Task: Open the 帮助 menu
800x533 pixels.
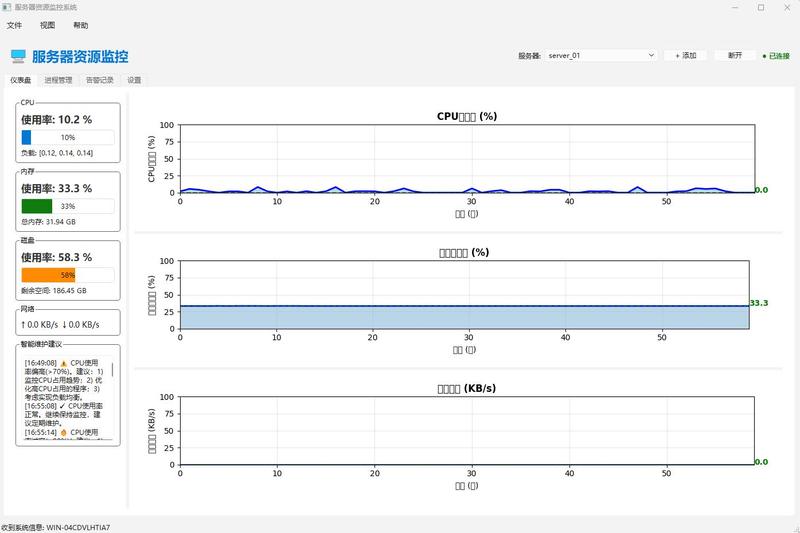Action: pos(81,25)
